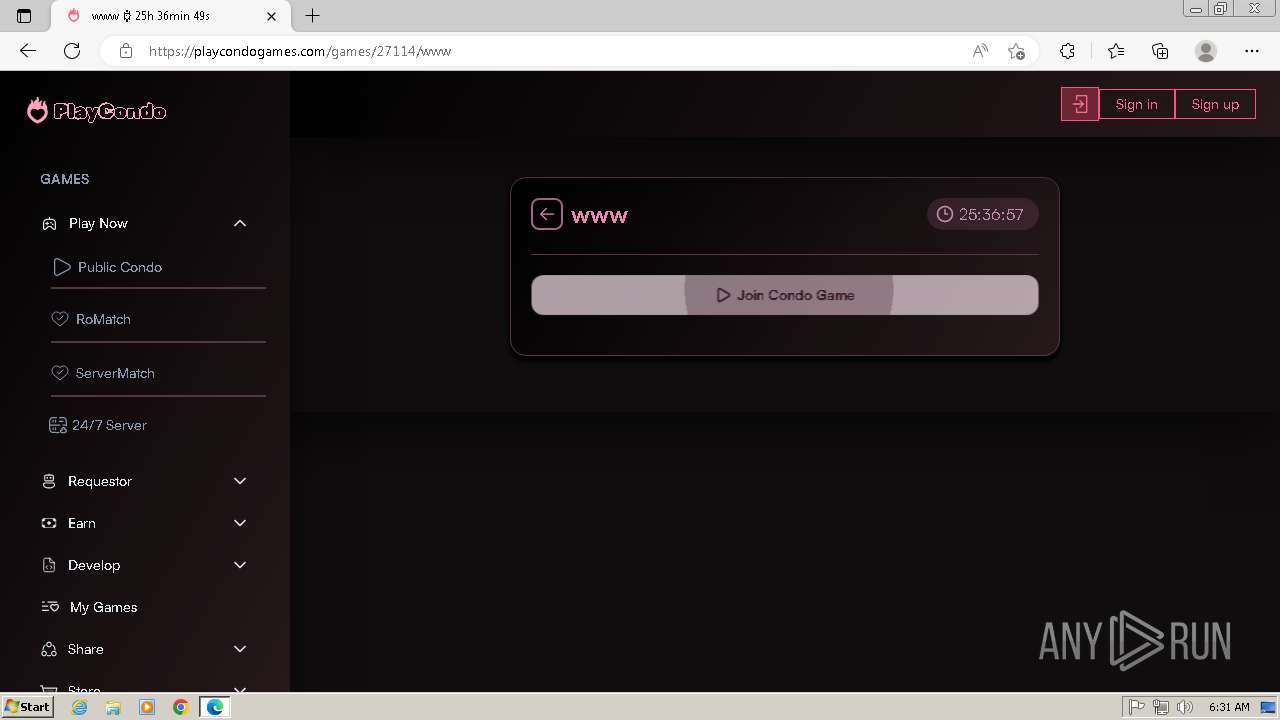Click the Earn money icon
Image resolution: width=1280 pixels, height=720 pixels.
49,523
